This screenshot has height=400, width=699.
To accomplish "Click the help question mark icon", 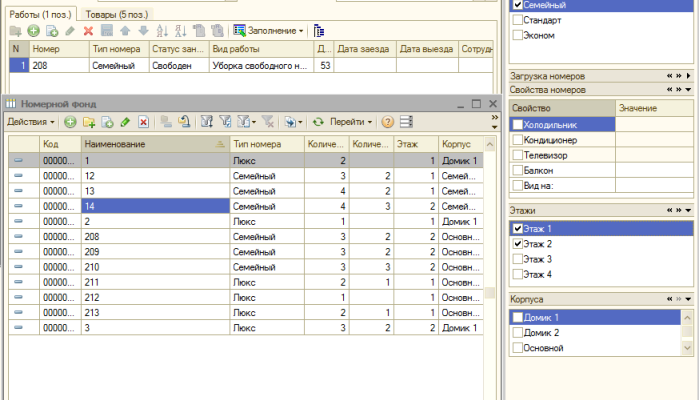I will coord(387,122).
